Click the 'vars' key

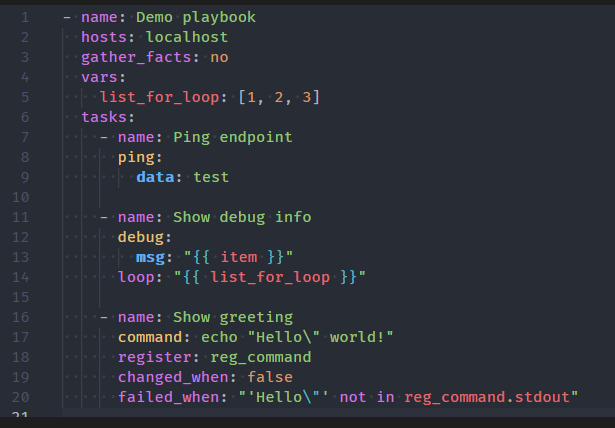tap(99, 77)
